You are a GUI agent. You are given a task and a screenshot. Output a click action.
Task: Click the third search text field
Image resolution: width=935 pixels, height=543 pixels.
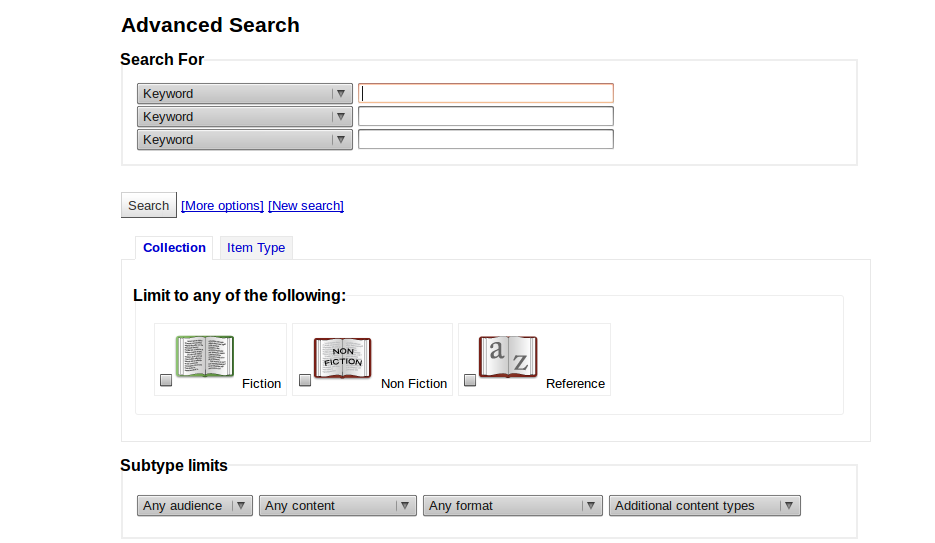(486, 139)
